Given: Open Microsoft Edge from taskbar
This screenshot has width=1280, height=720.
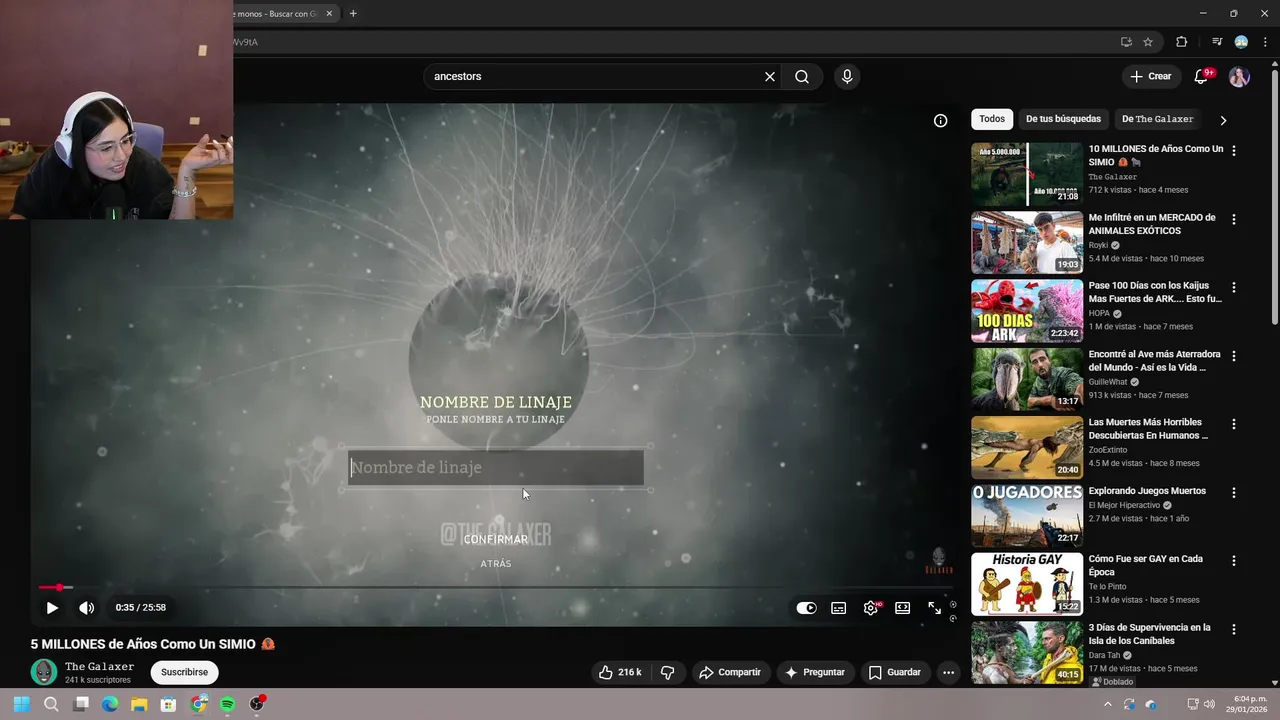Looking at the screenshot, I should click(110, 704).
